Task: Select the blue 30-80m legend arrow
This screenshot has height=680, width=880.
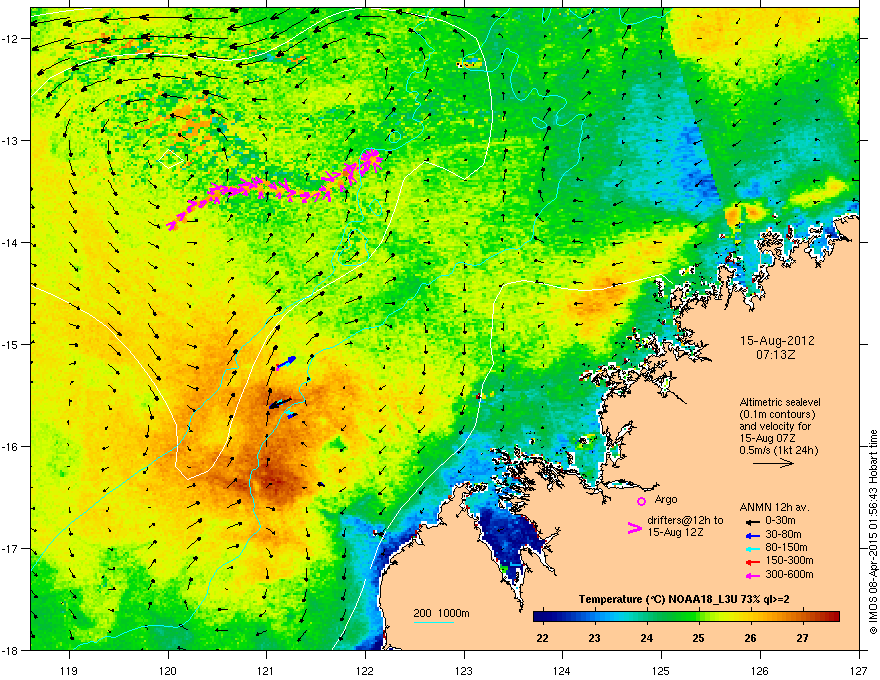Action: click(753, 535)
